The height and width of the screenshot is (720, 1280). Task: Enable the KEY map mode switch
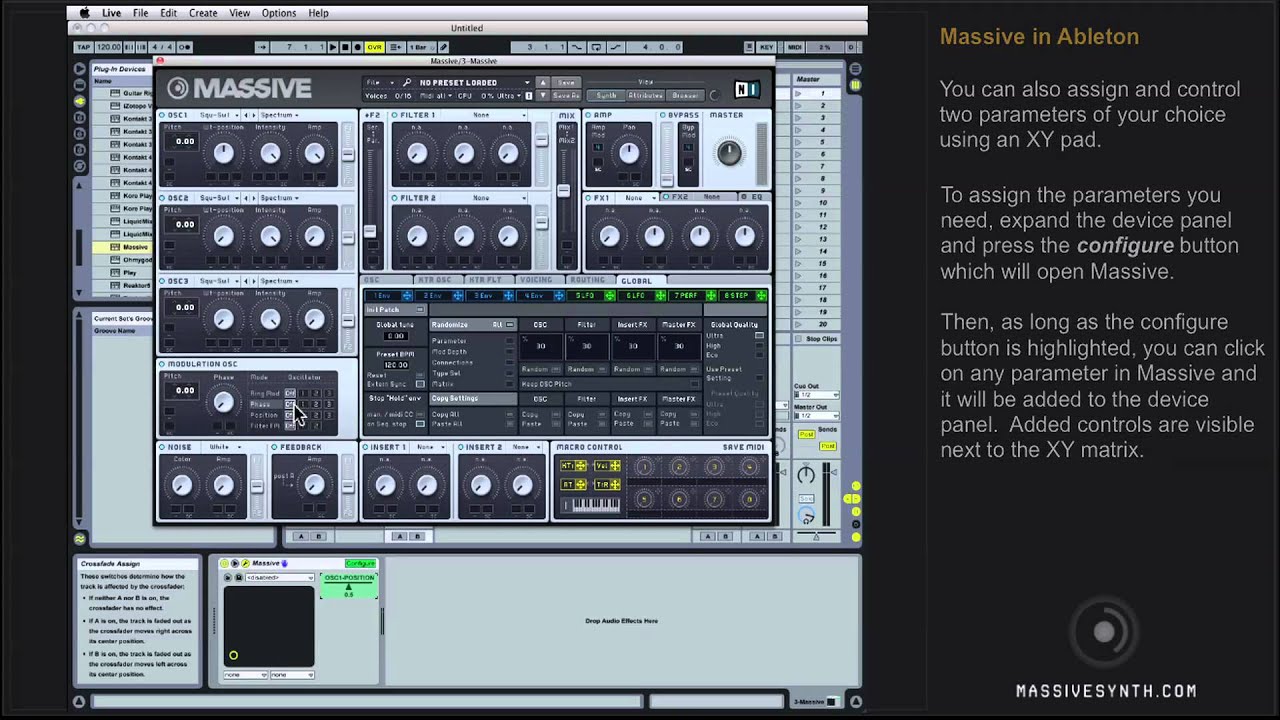tap(767, 47)
